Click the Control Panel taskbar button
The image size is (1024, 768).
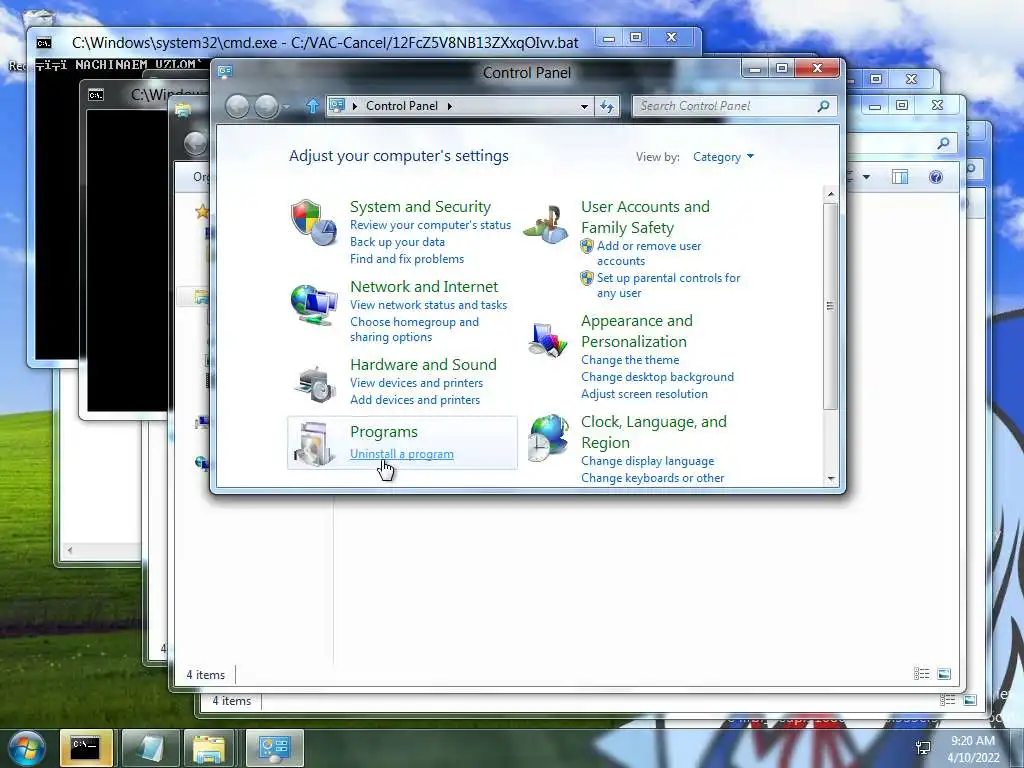pyautogui.click(x=274, y=748)
